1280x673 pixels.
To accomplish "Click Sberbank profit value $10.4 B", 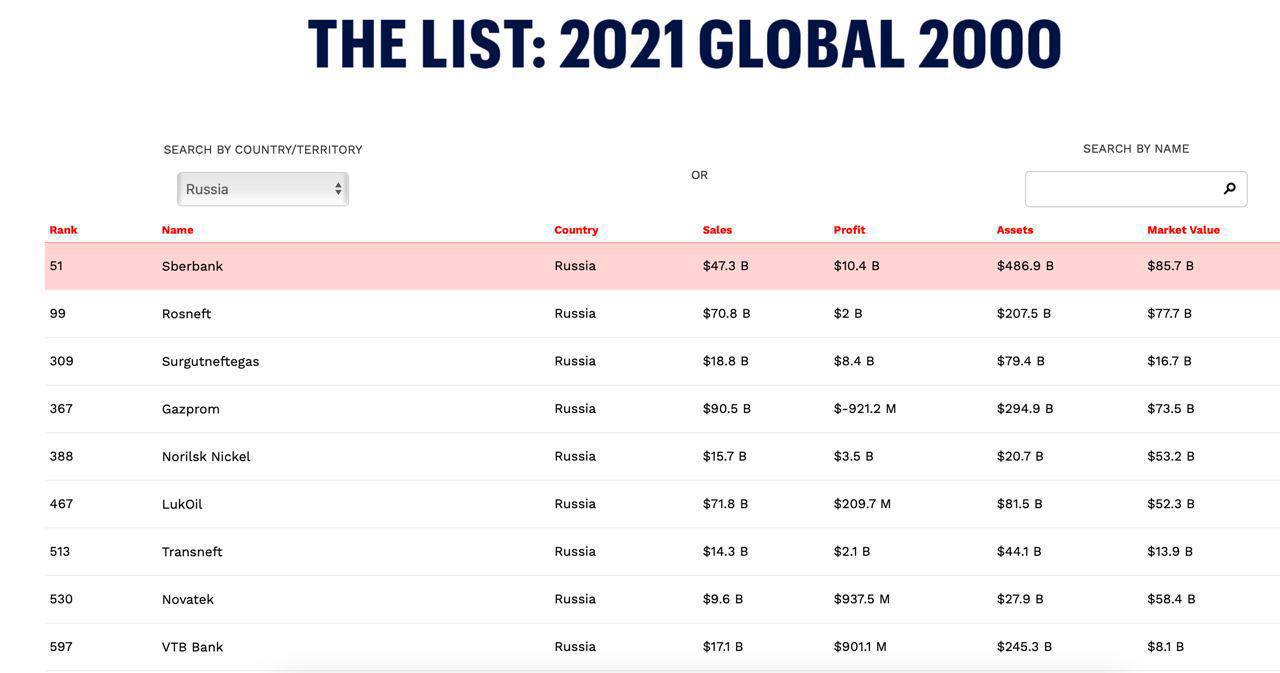I will pyautogui.click(x=856, y=266).
